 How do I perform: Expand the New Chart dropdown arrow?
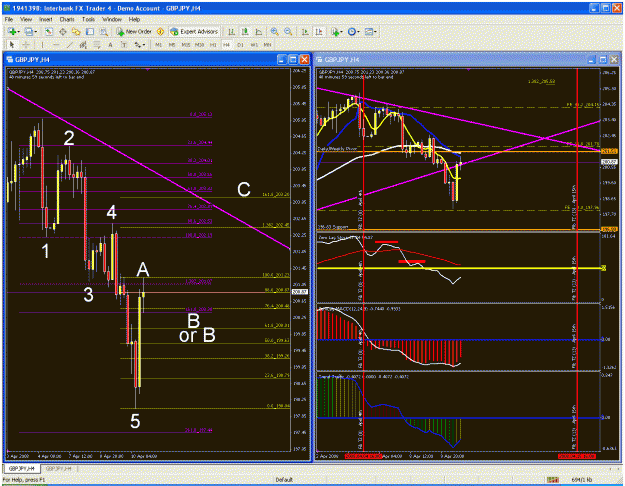(x=18, y=31)
